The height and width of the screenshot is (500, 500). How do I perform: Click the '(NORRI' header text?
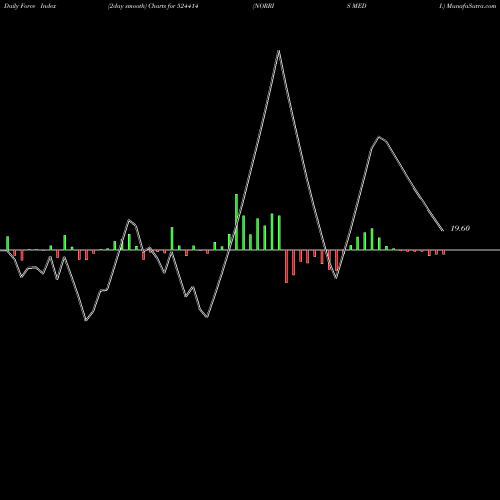pos(263,6)
